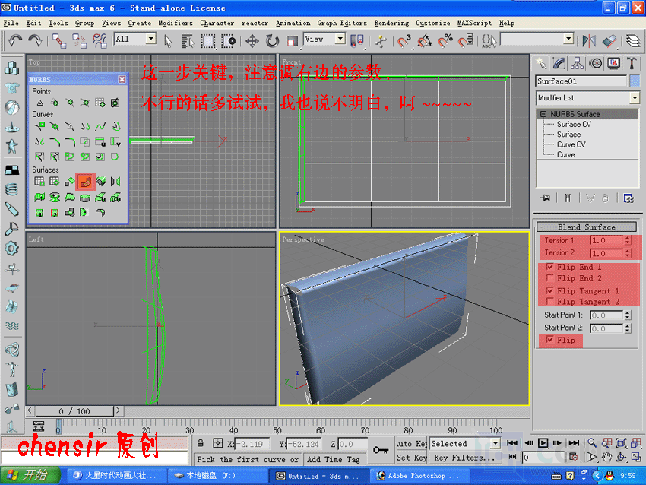Open the Edit menu
This screenshot has width=646, height=485.
33,23
